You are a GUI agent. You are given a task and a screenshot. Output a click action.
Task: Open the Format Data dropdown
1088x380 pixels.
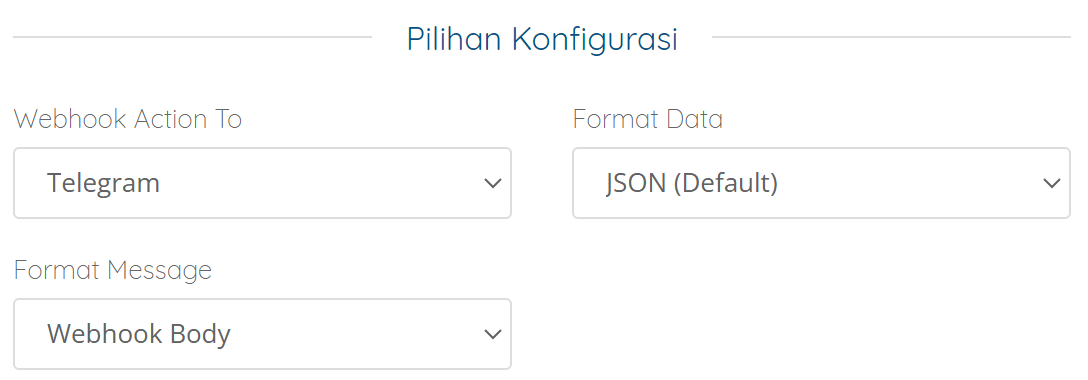822,183
